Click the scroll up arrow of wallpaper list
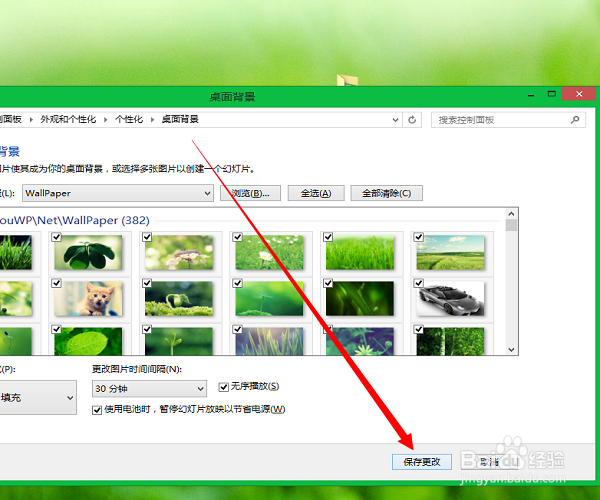Viewport: 600px width, 500px height. 511,213
